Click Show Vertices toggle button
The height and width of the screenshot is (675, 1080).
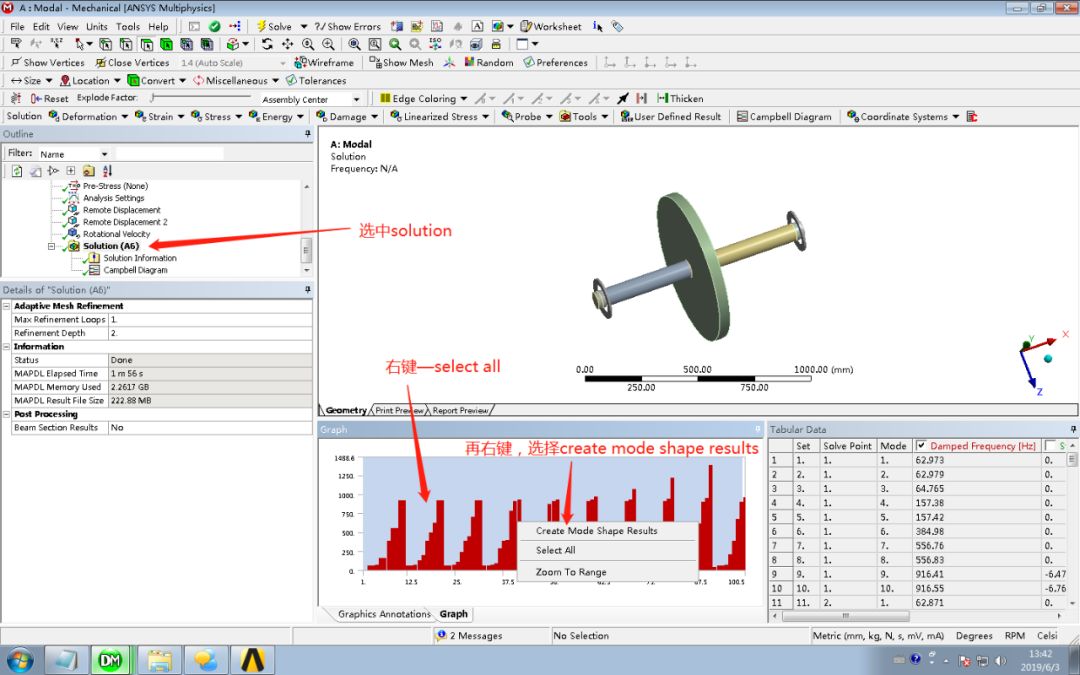click(47, 62)
